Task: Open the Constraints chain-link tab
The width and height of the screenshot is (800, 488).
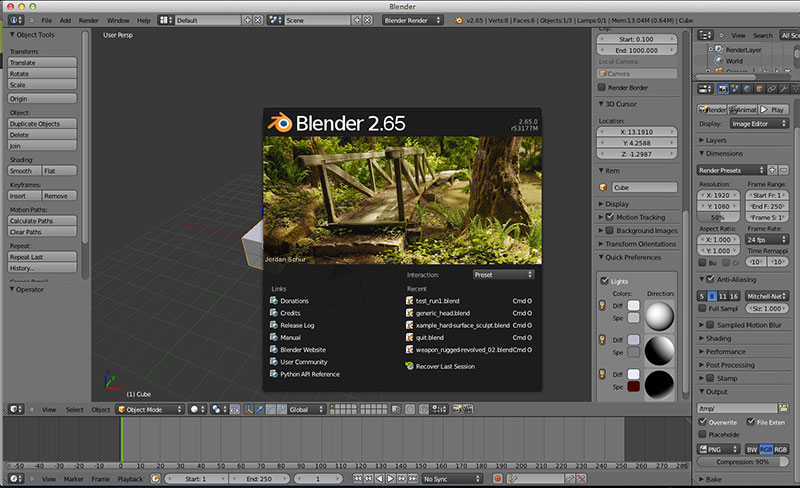Action: (x=772, y=89)
